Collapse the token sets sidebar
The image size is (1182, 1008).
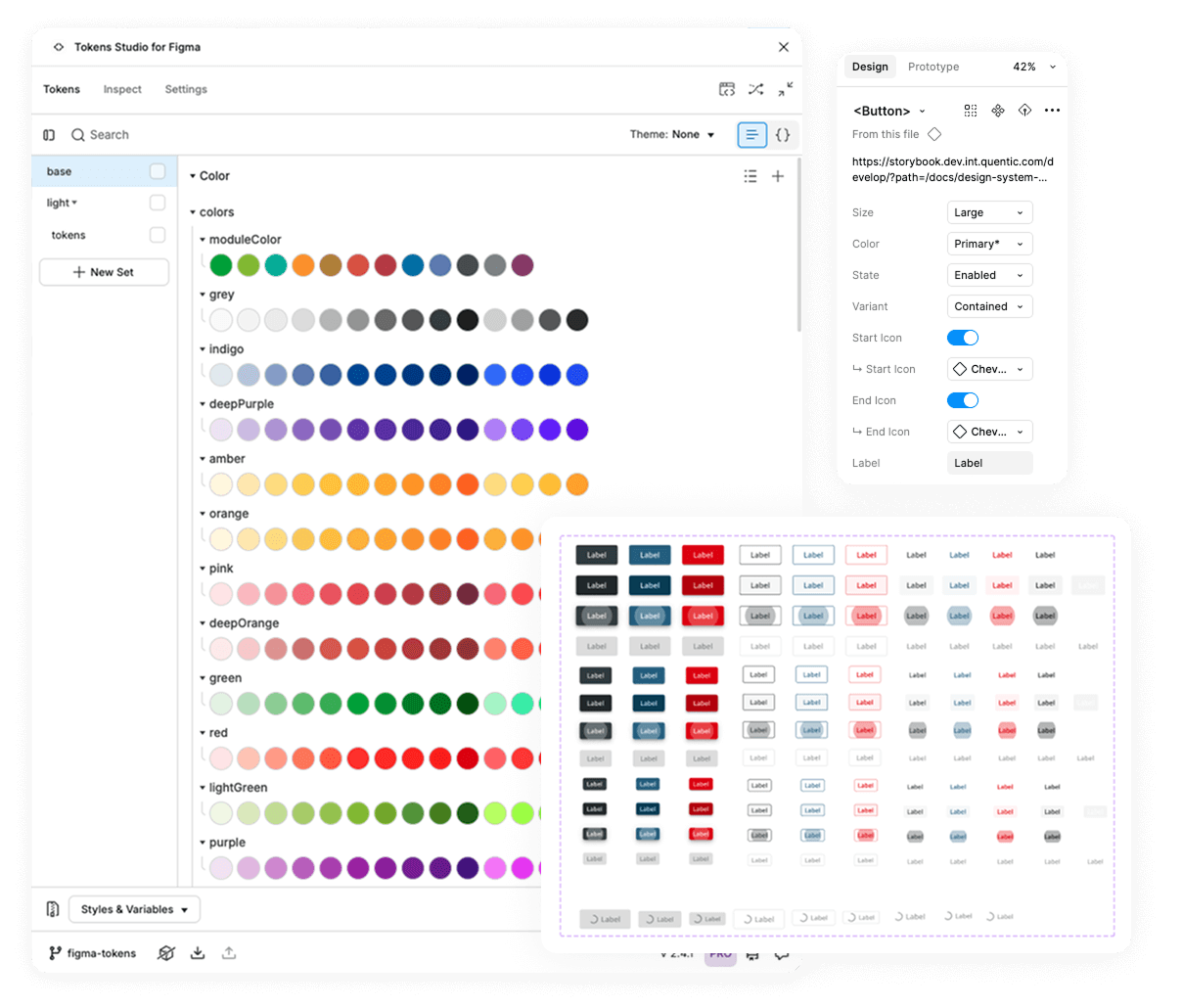coord(49,134)
